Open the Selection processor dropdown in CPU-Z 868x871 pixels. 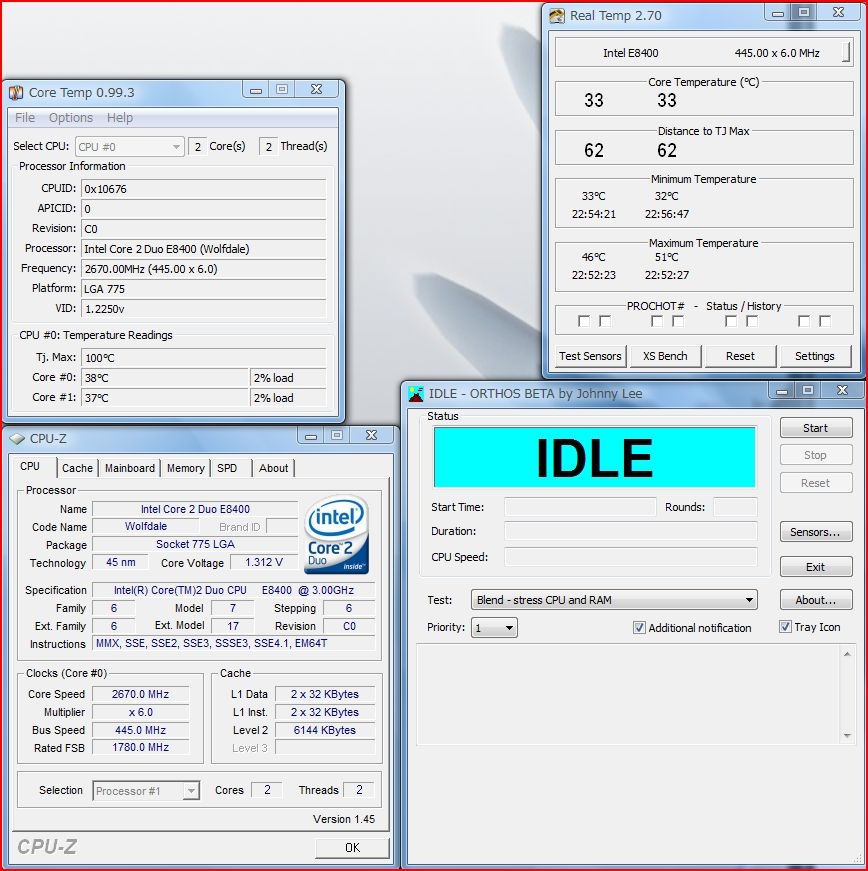coord(146,790)
